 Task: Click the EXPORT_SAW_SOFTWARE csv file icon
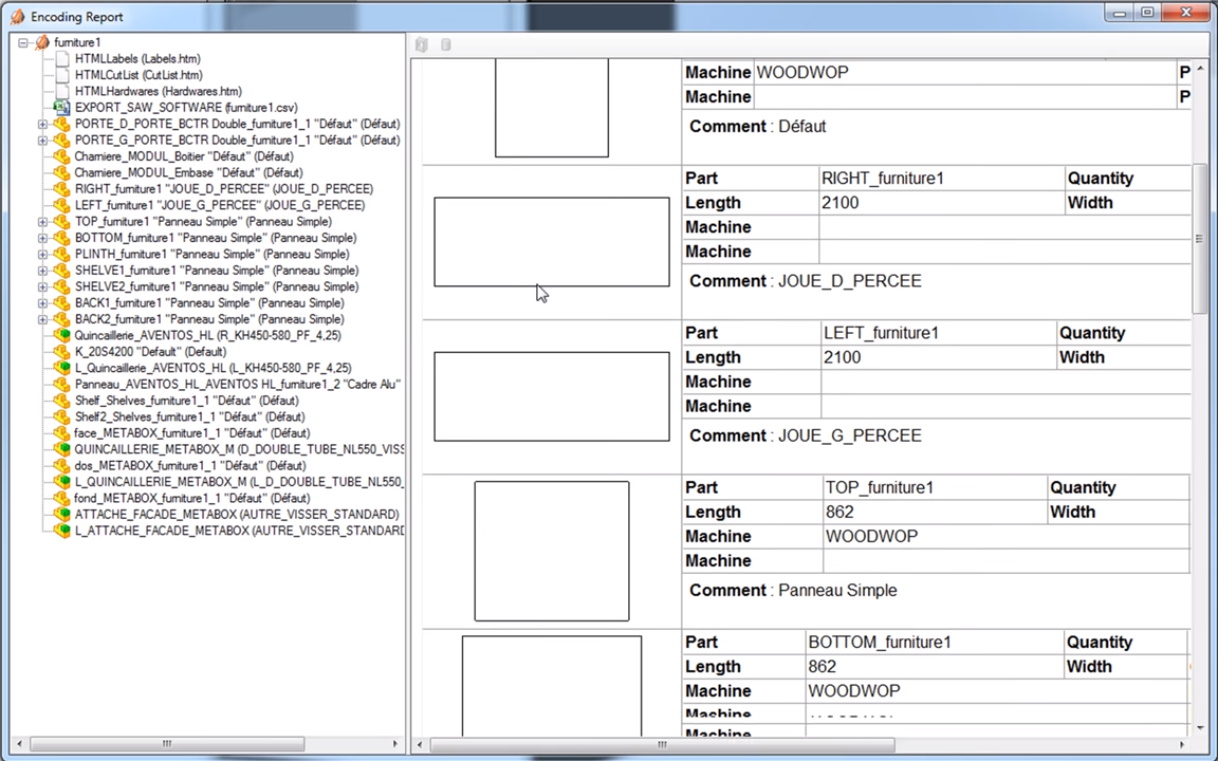(x=62, y=108)
